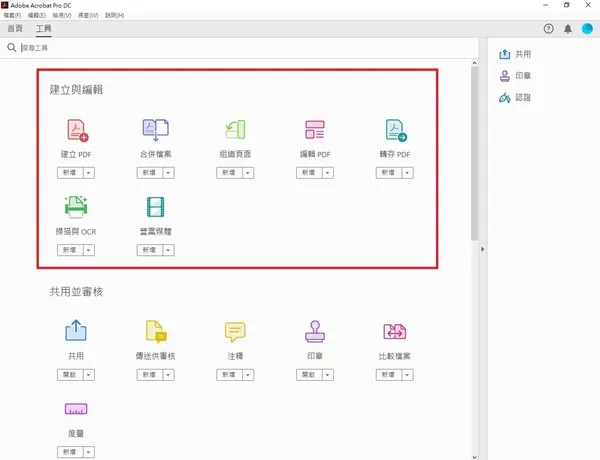Click 新增 button under 度量
600x460 pixels.
70,452
